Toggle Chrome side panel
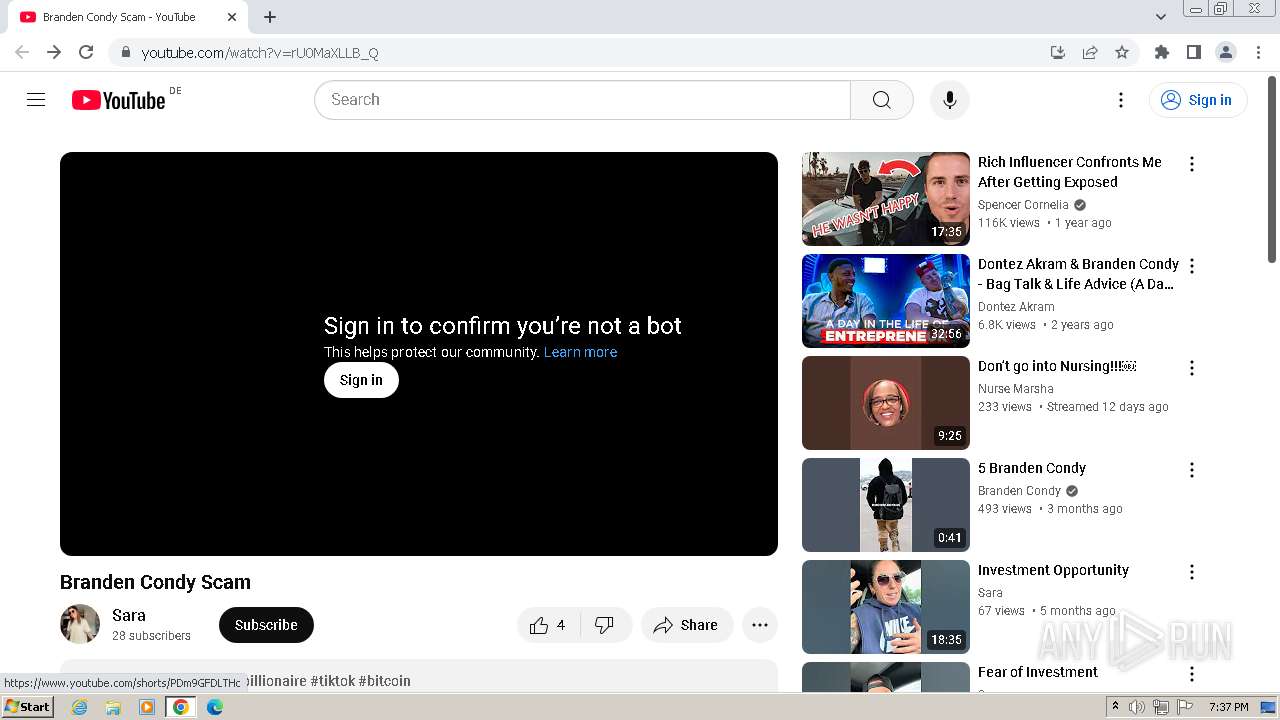The image size is (1280, 720). [x=1194, y=52]
